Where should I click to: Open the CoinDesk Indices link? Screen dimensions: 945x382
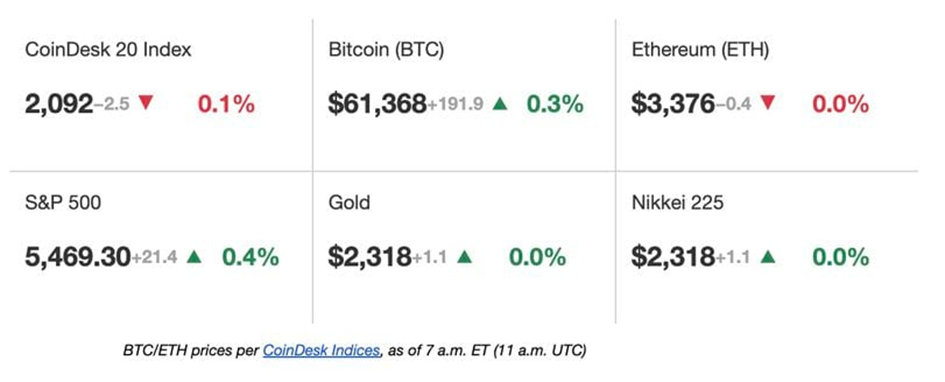(321, 351)
